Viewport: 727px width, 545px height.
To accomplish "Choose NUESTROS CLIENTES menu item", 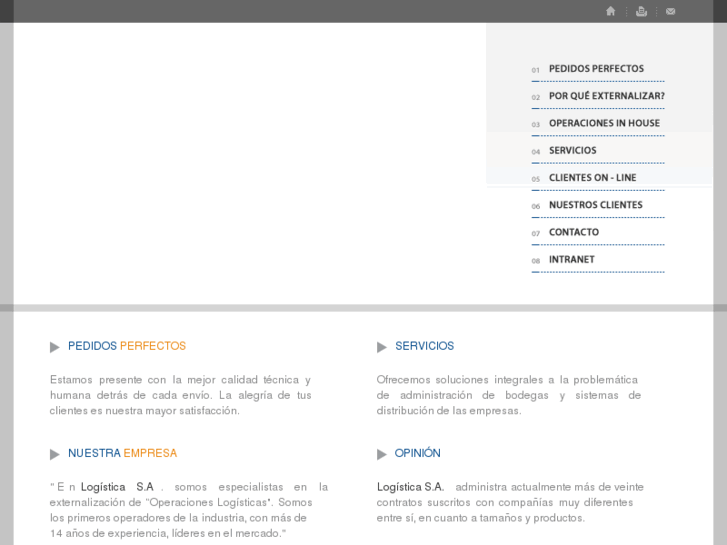I will 596,205.
